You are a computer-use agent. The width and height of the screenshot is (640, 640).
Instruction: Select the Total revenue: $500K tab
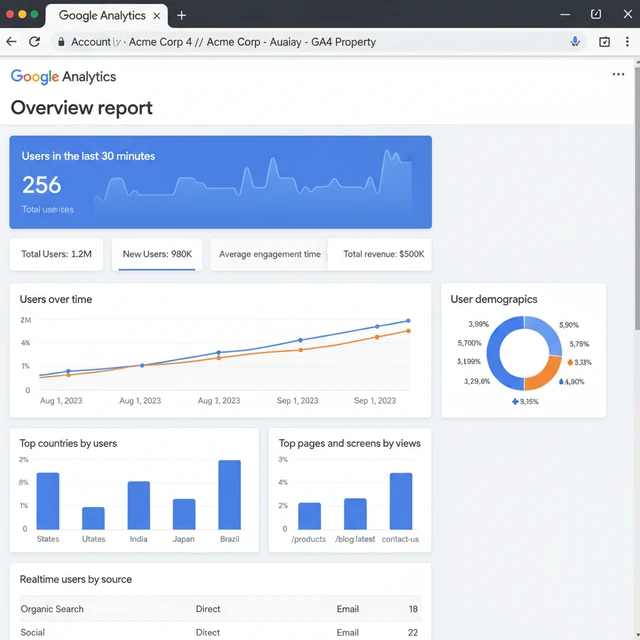(380, 254)
